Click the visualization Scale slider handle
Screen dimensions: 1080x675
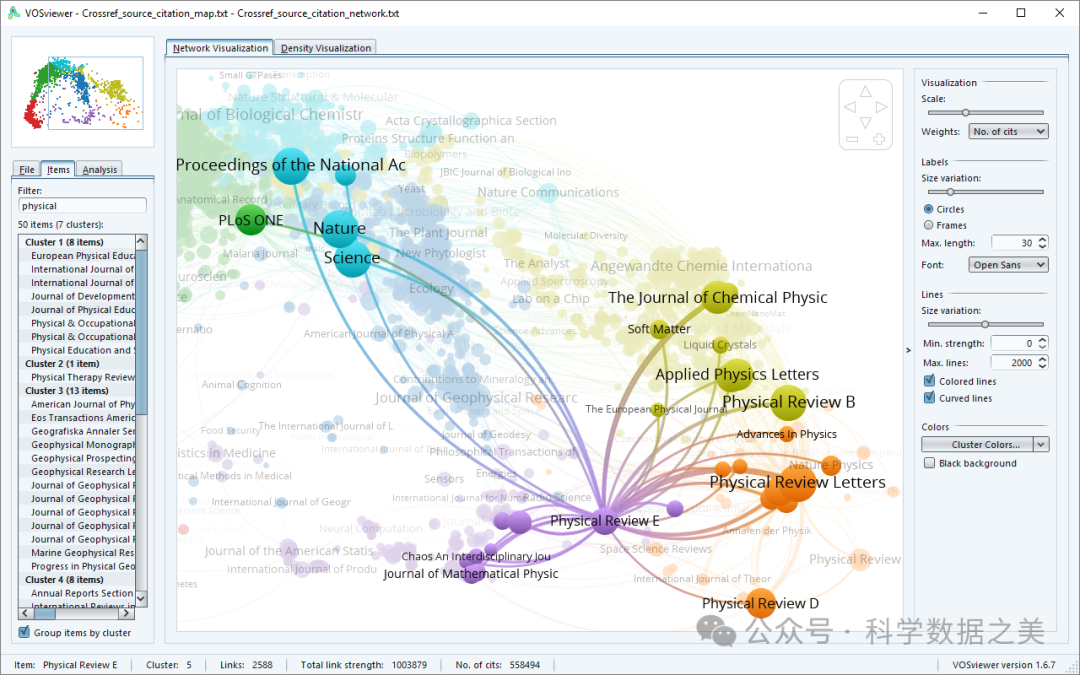(965, 113)
